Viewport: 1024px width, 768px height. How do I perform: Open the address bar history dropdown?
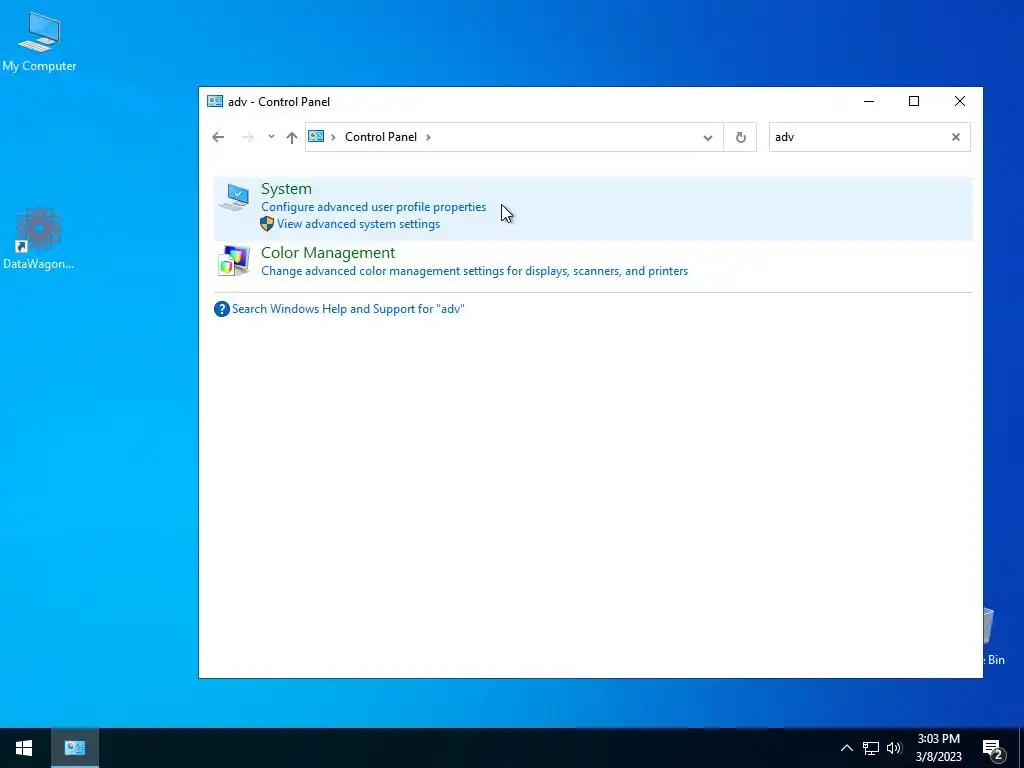point(707,137)
